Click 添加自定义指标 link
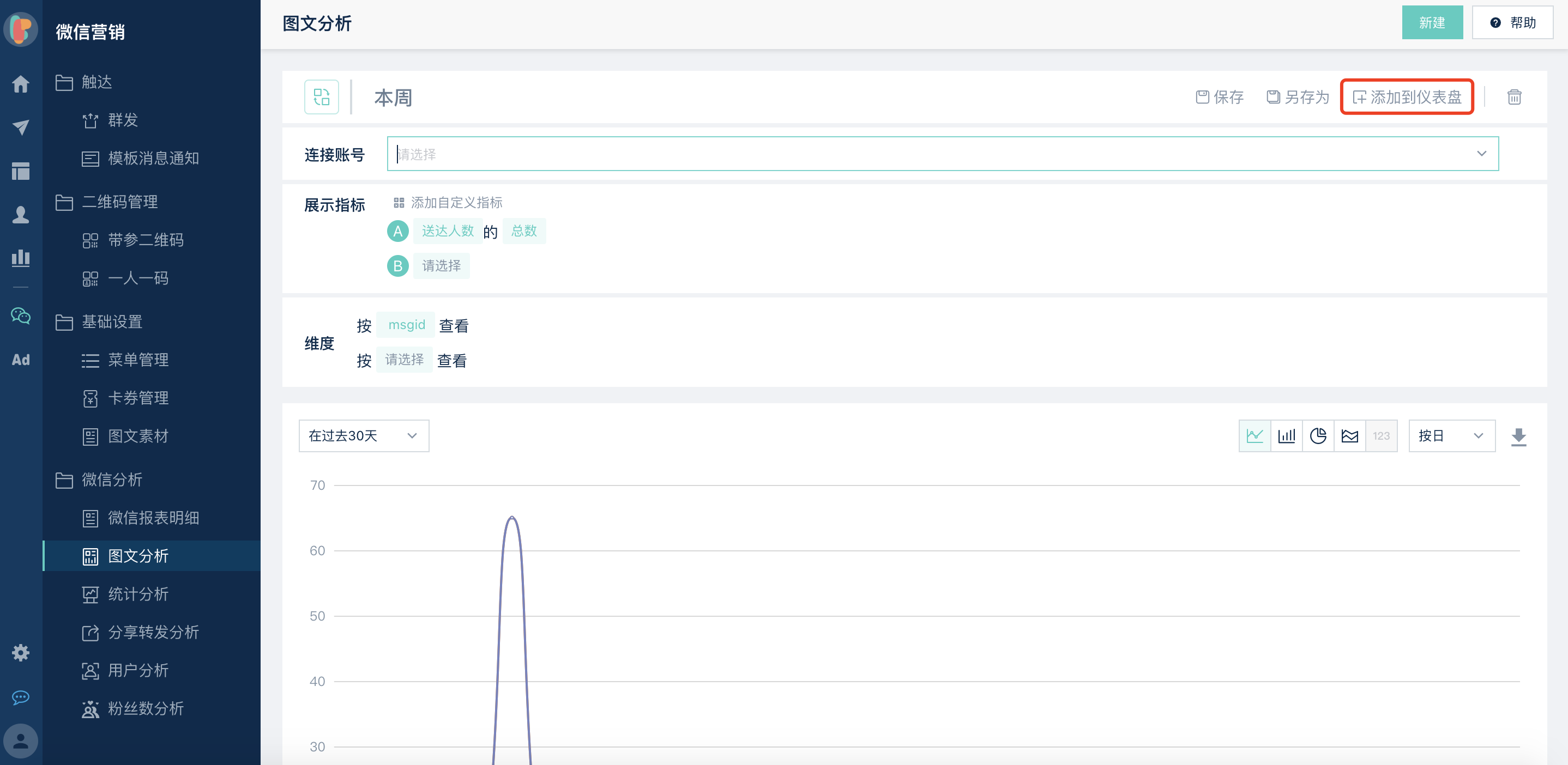The height and width of the screenshot is (765, 1568). point(456,203)
